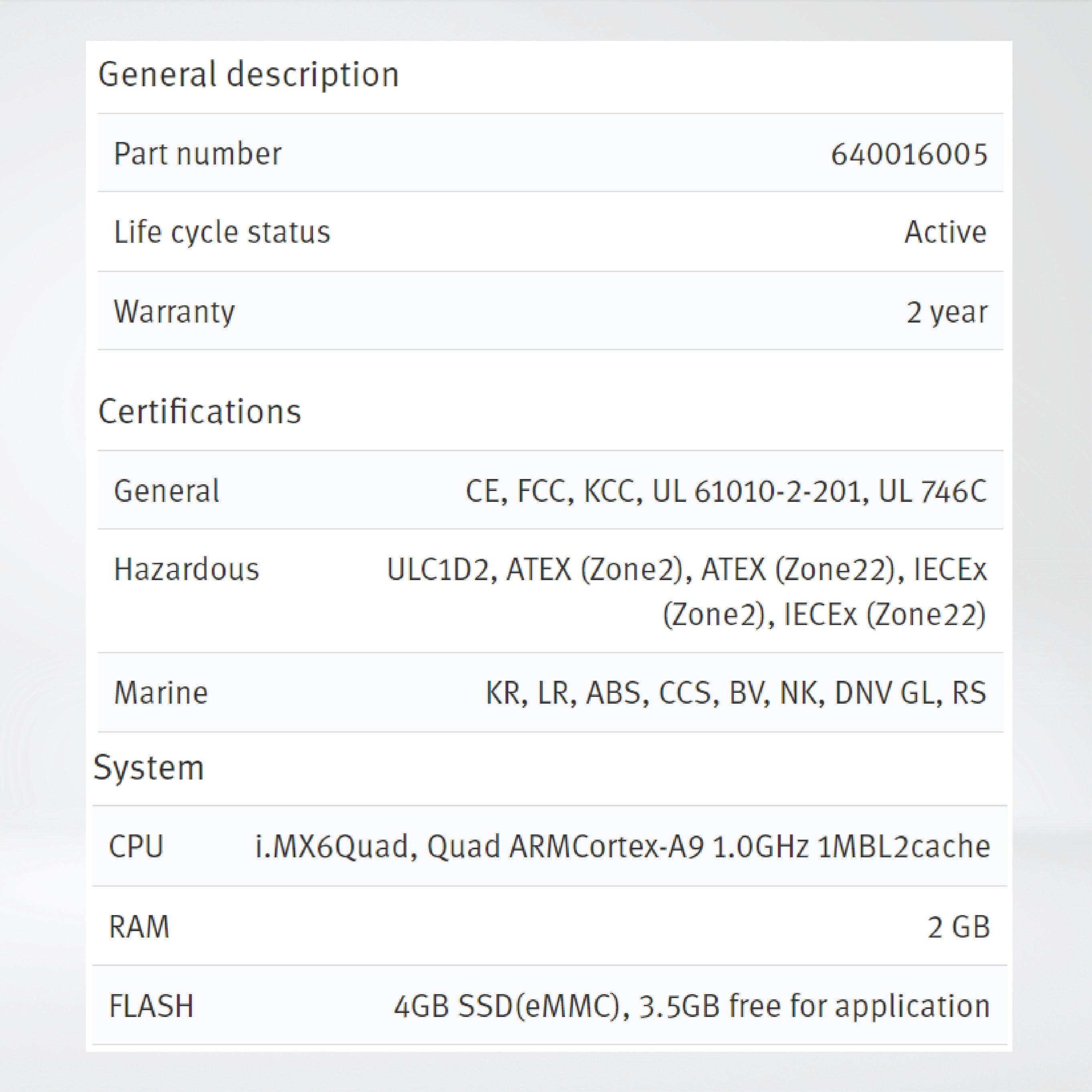
Task: Click the Certifications section heading
Action: pyautogui.click(x=199, y=412)
